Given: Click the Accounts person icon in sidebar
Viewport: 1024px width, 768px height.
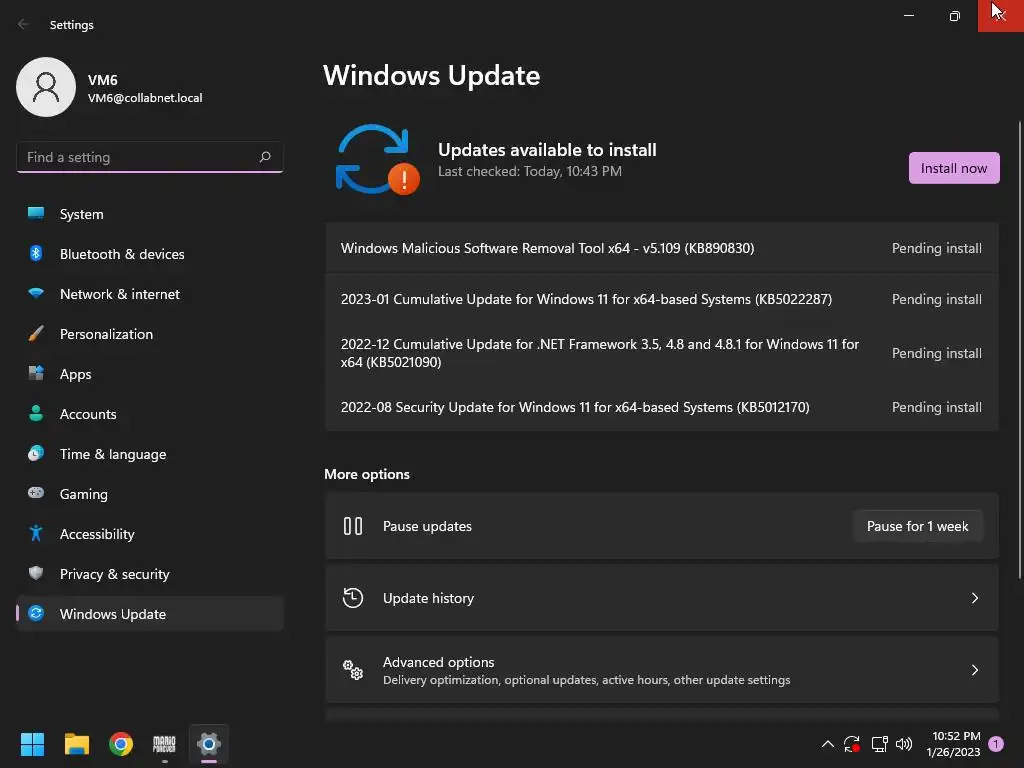Looking at the screenshot, I should (36, 413).
